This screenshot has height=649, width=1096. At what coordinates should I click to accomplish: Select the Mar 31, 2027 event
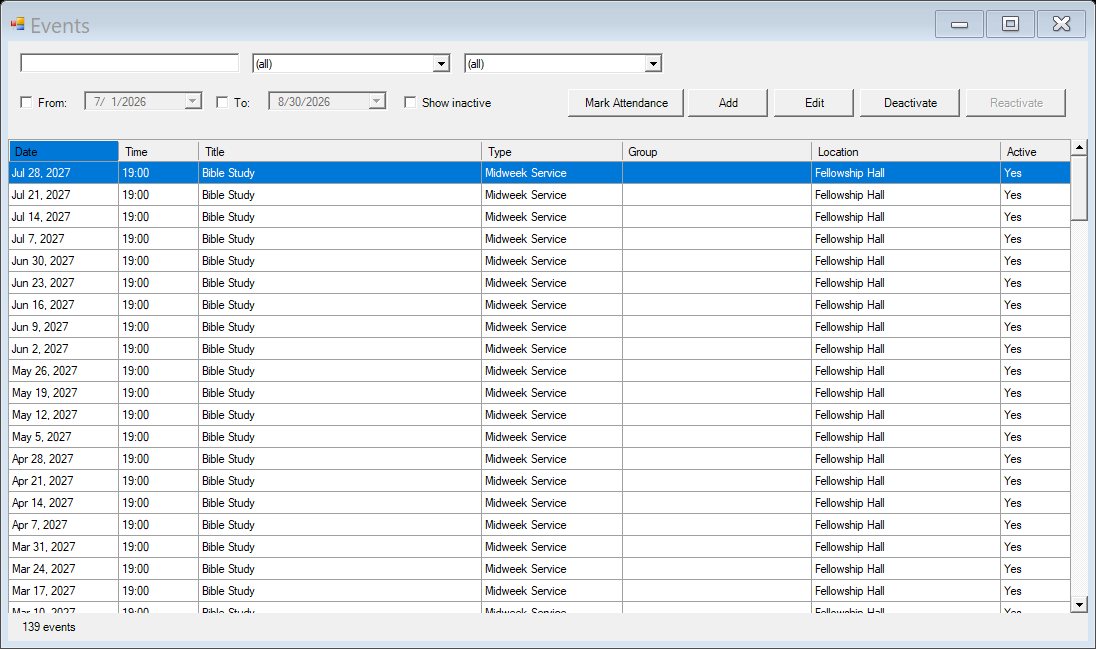(x=539, y=548)
